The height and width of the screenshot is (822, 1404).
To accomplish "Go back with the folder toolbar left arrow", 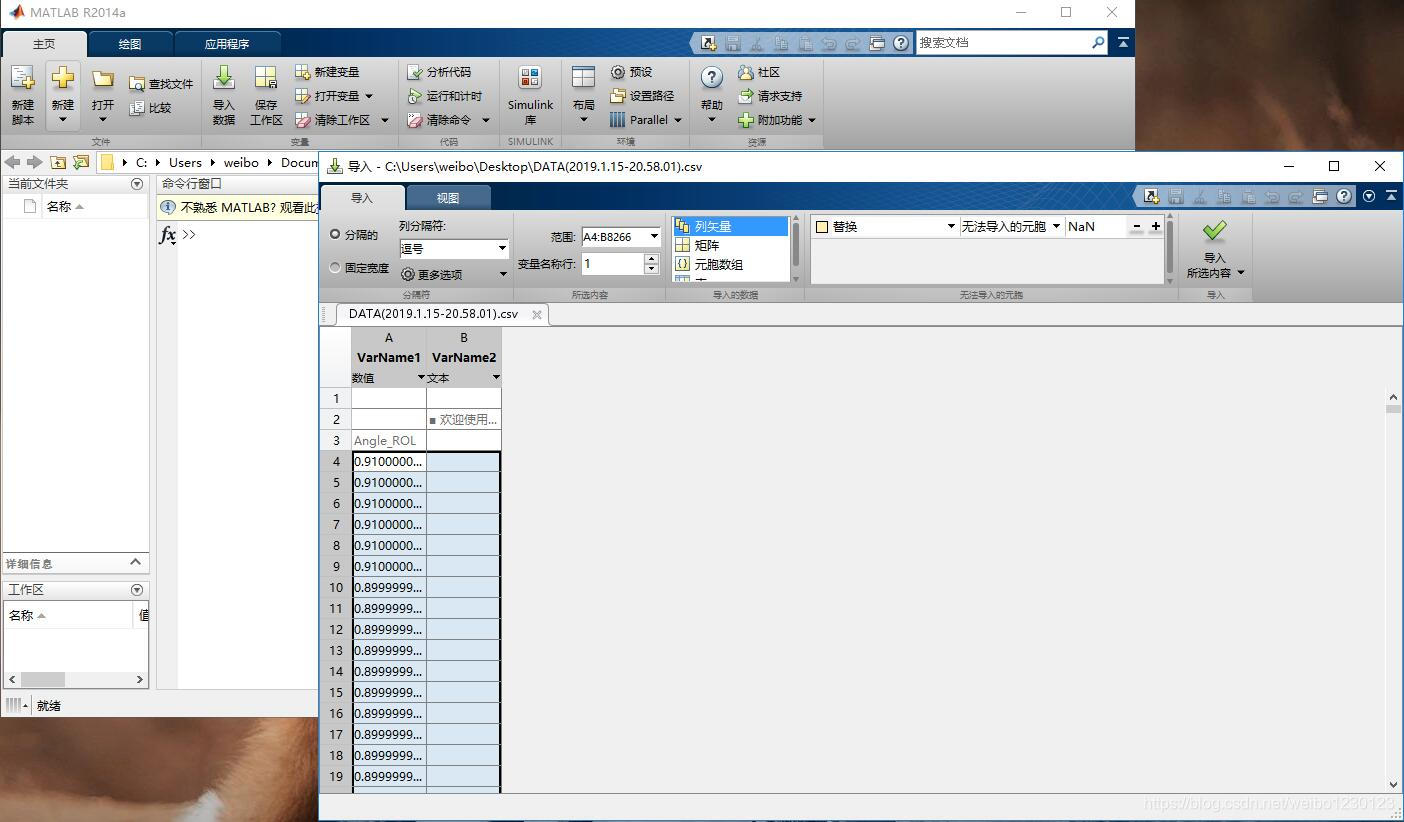I will [12, 162].
